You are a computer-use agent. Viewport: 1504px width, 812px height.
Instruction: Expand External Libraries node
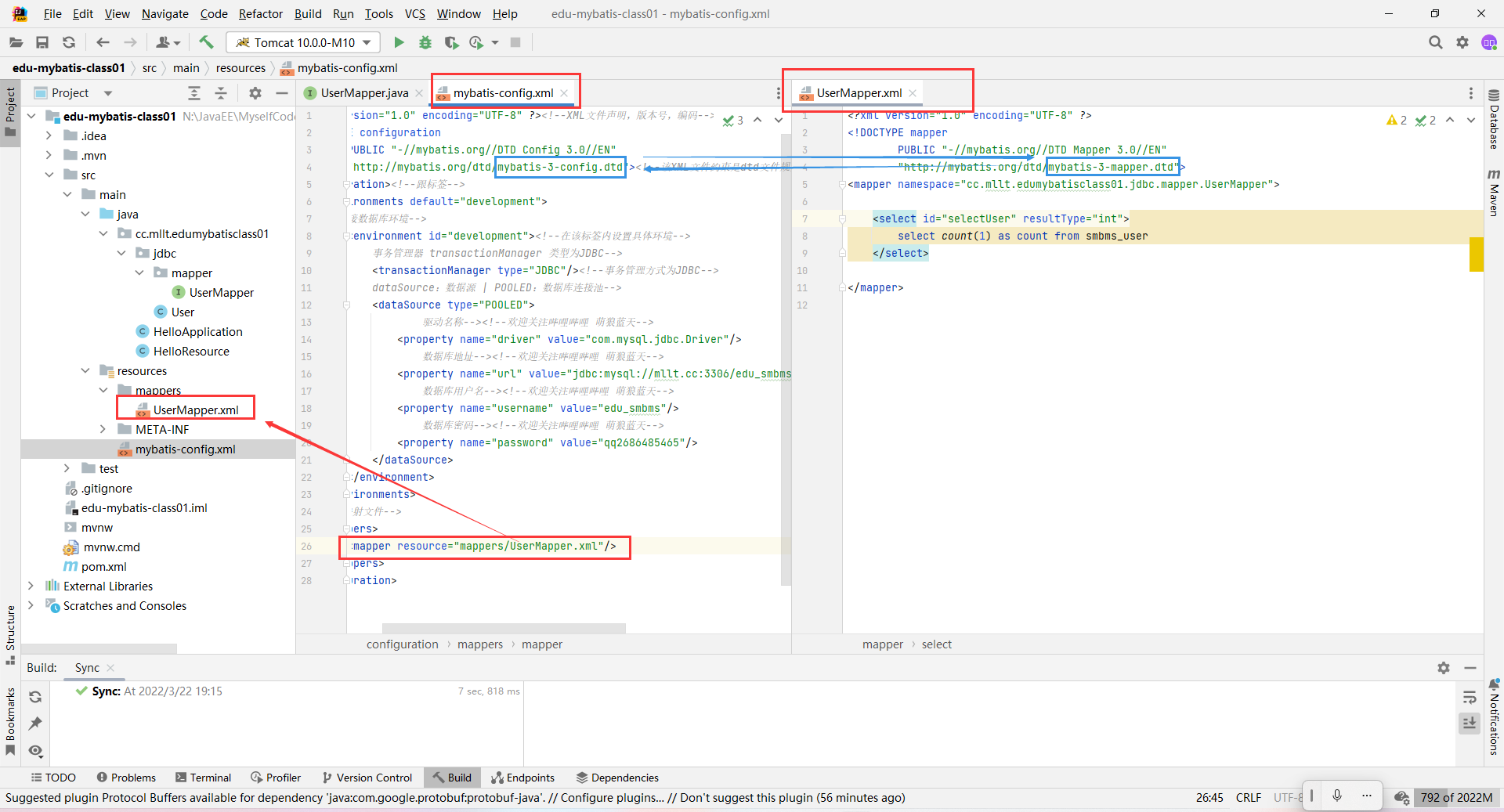(x=31, y=586)
